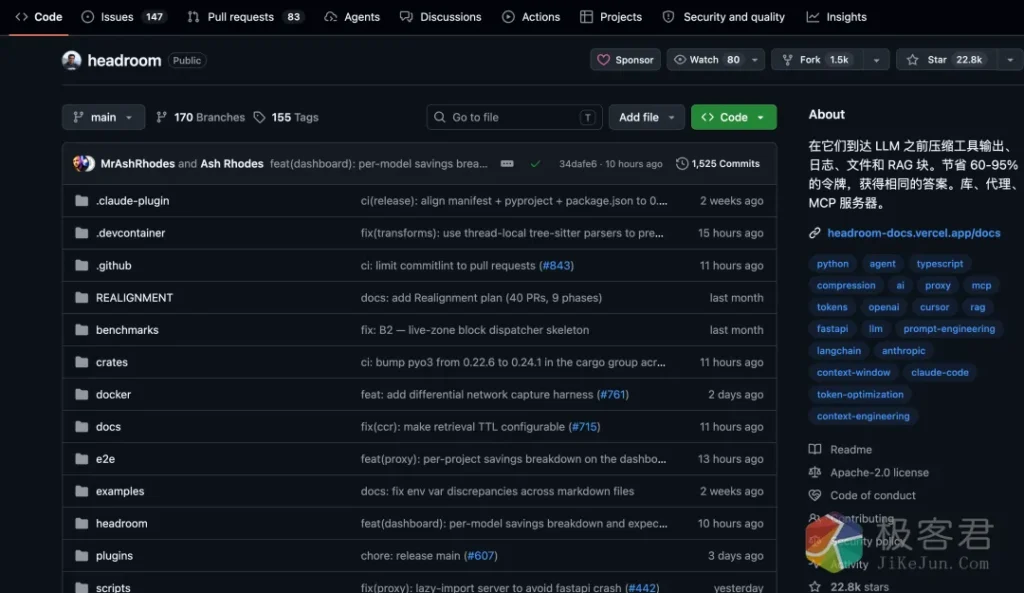
Task: Click the folder icon beside docker
Action: 82,394
